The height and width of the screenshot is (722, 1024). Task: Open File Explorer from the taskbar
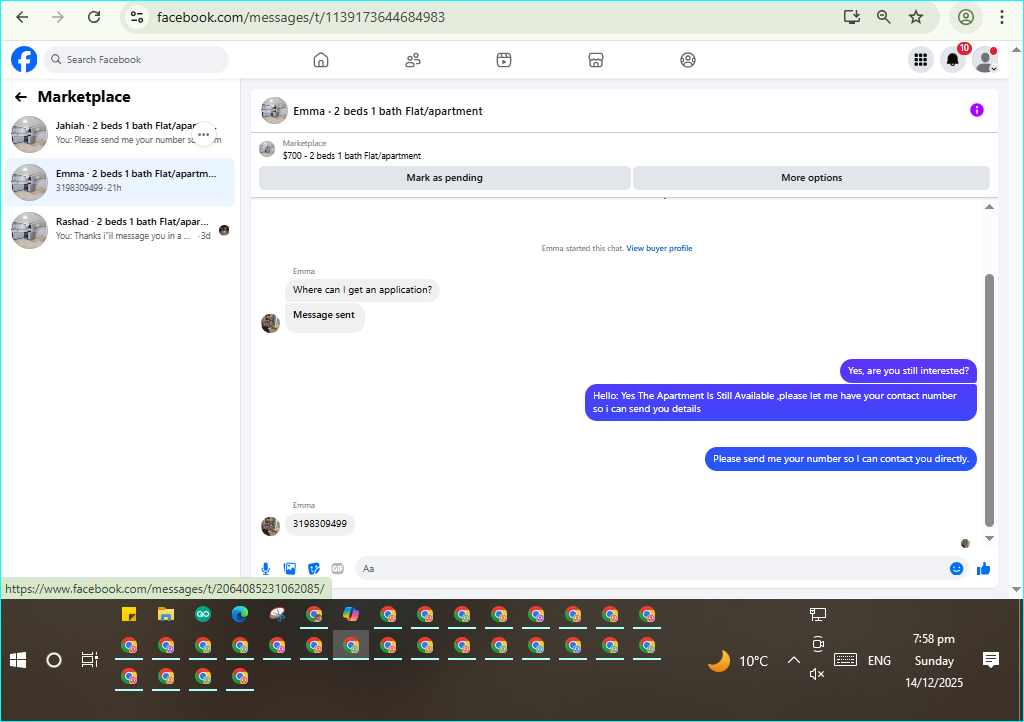tap(166, 614)
